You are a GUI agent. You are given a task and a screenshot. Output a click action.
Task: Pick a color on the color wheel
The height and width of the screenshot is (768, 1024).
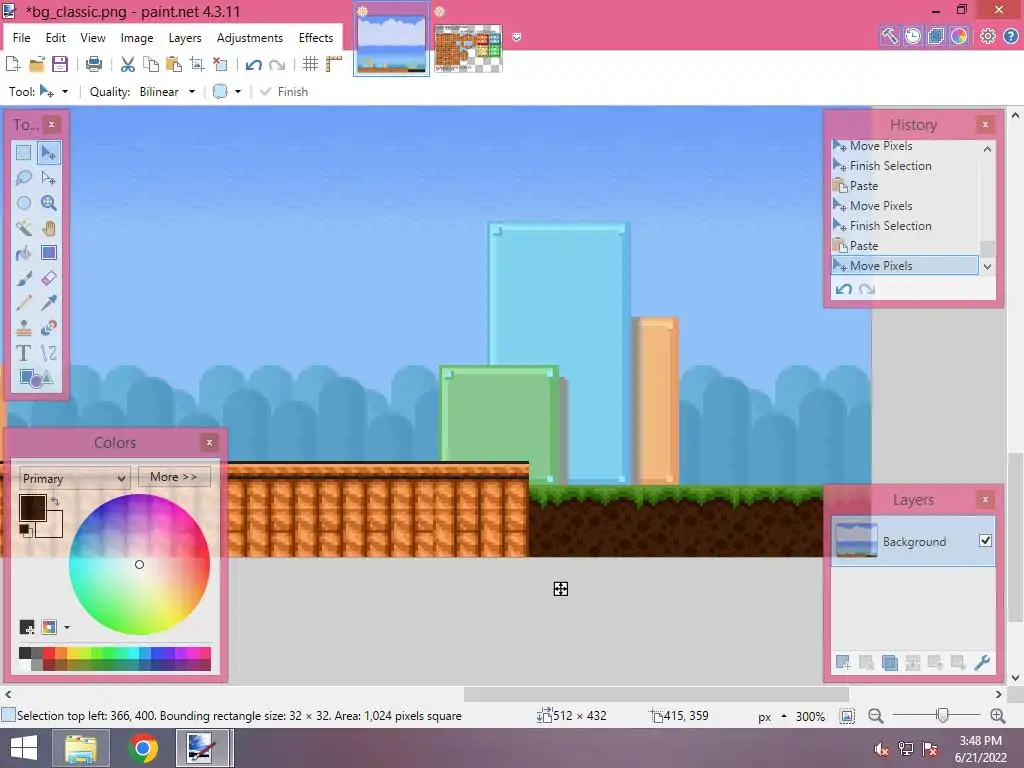point(139,564)
